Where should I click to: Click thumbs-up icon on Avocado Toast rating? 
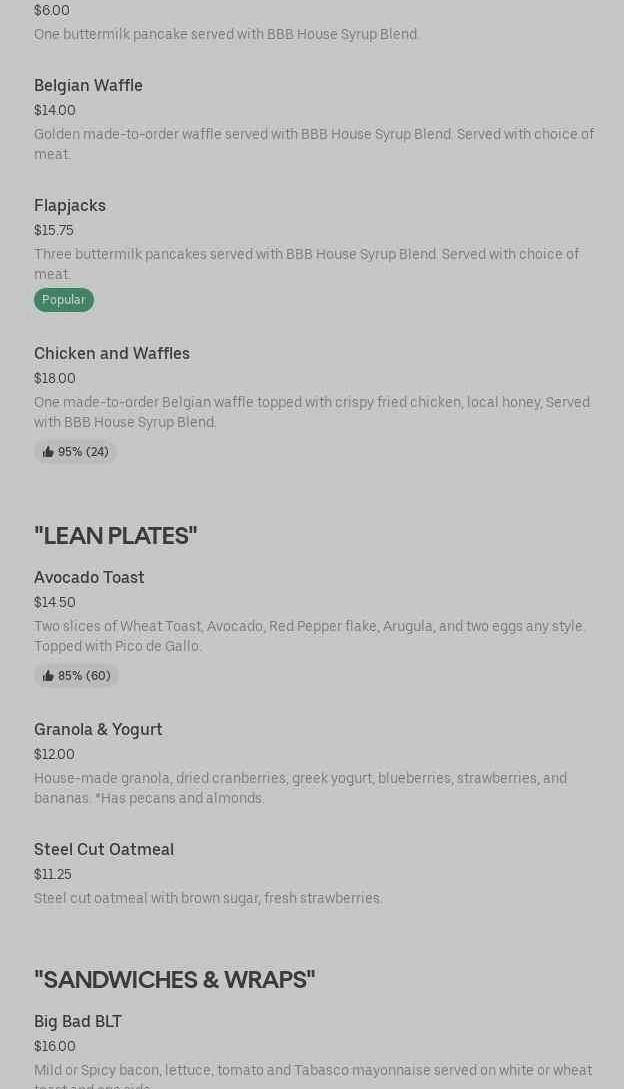48,676
